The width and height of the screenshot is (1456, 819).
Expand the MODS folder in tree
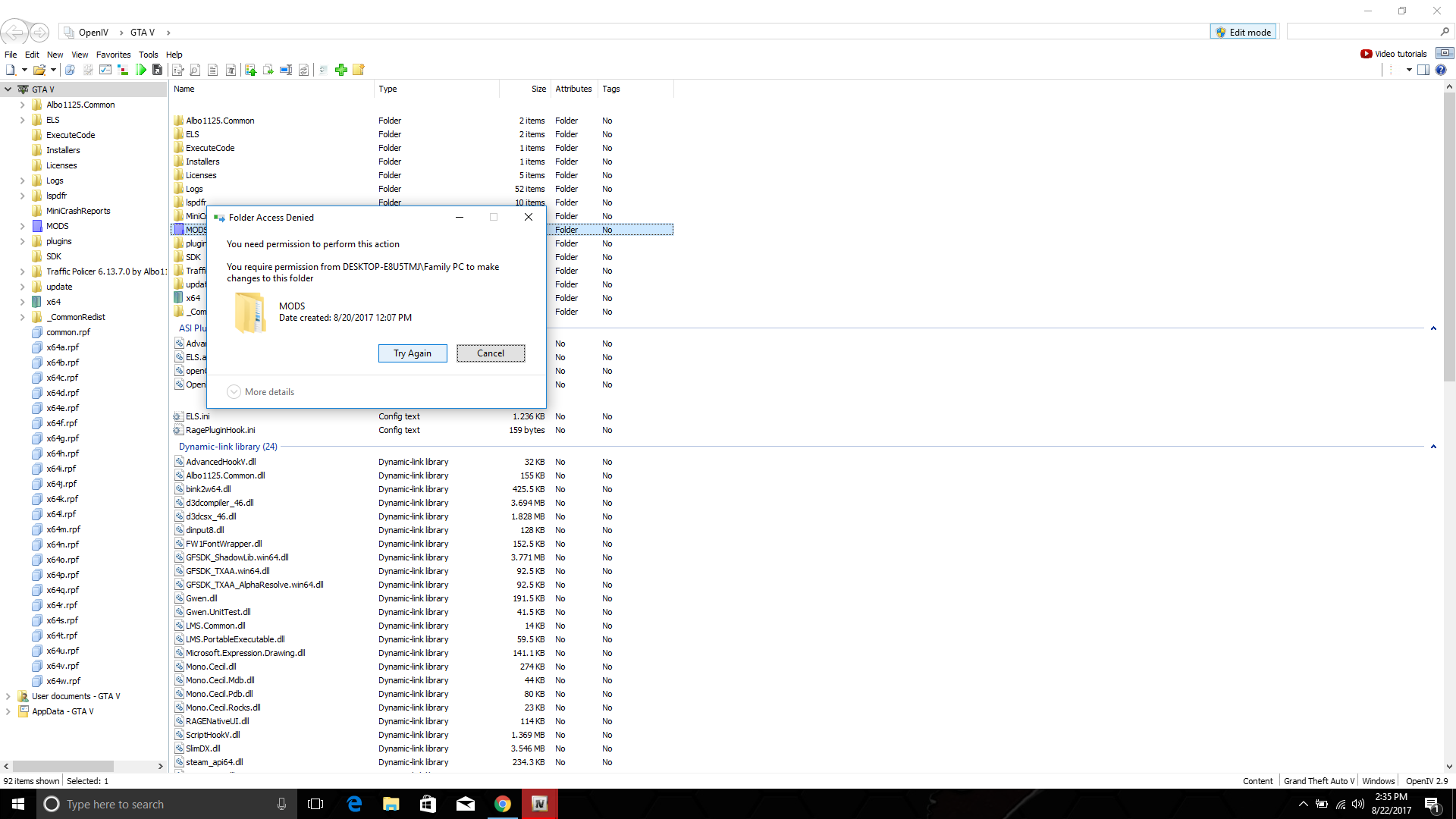pyautogui.click(x=22, y=226)
